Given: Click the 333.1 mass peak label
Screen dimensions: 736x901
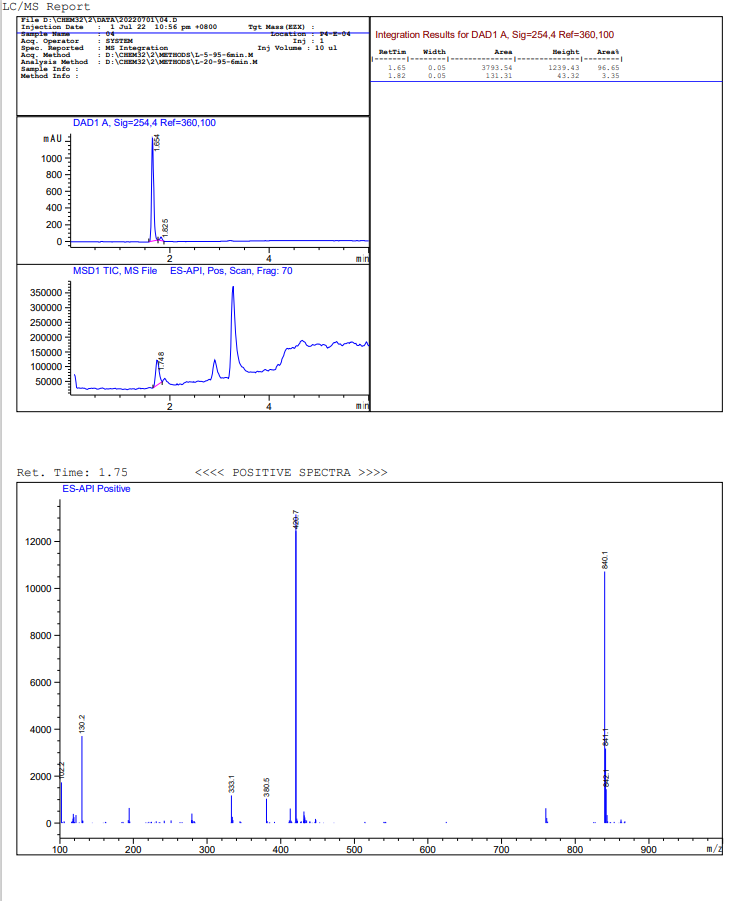Looking at the screenshot, I should pos(231,784).
